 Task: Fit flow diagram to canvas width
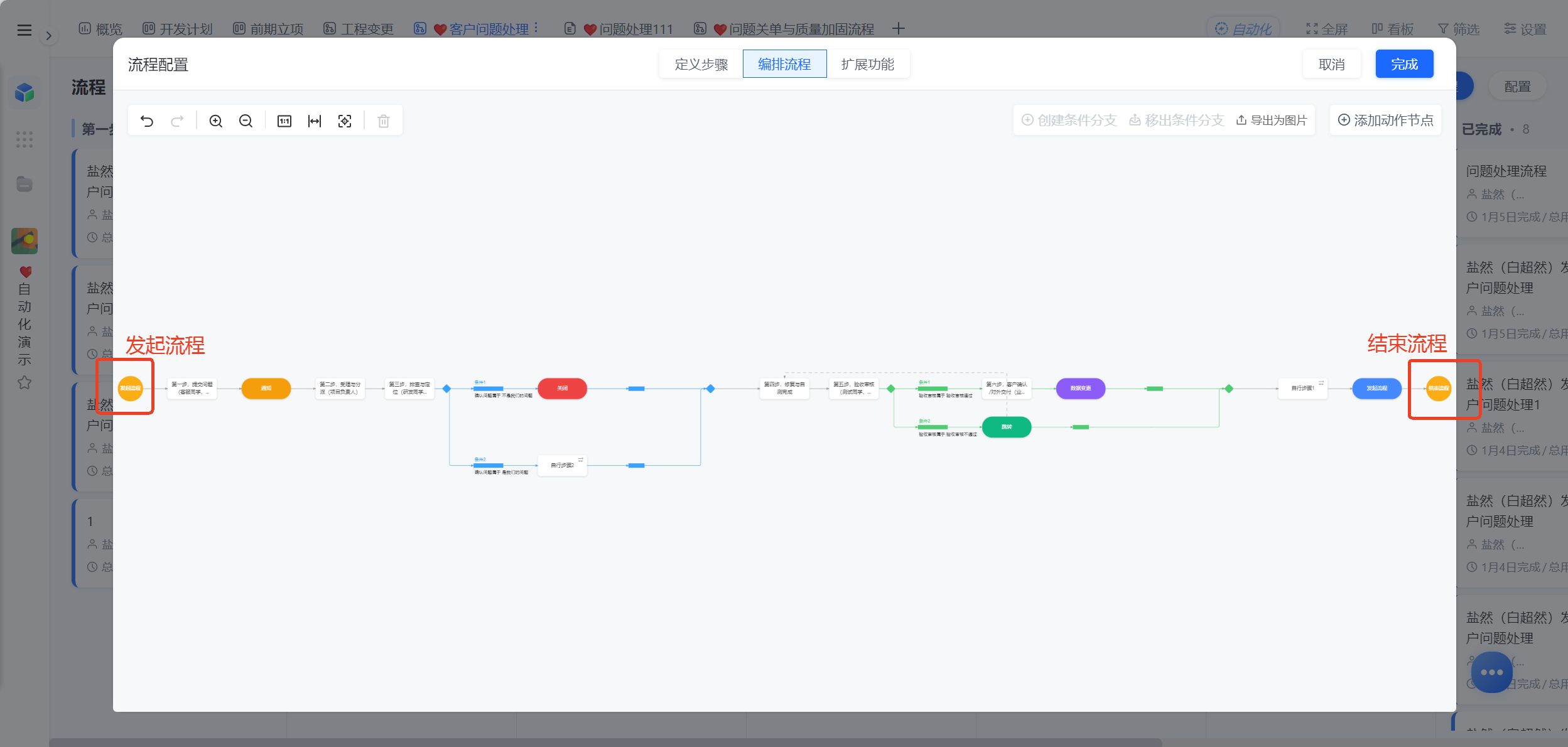pos(315,121)
